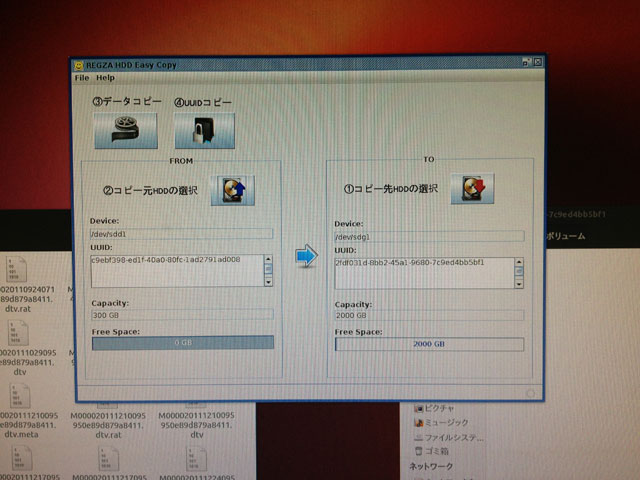Click the FROM Capacity field 300 GB
640x480 pixels.
(x=182, y=315)
